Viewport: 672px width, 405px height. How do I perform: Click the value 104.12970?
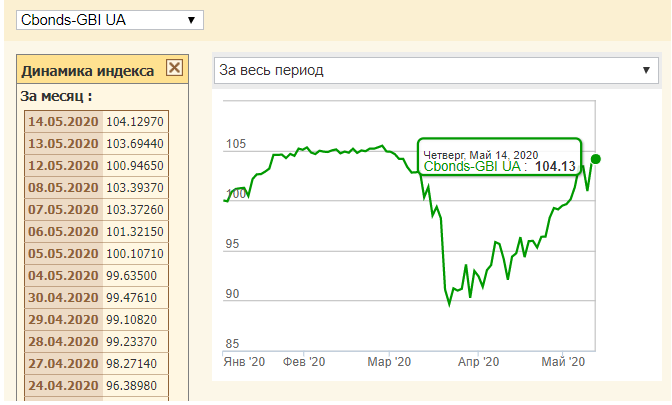tap(135, 122)
